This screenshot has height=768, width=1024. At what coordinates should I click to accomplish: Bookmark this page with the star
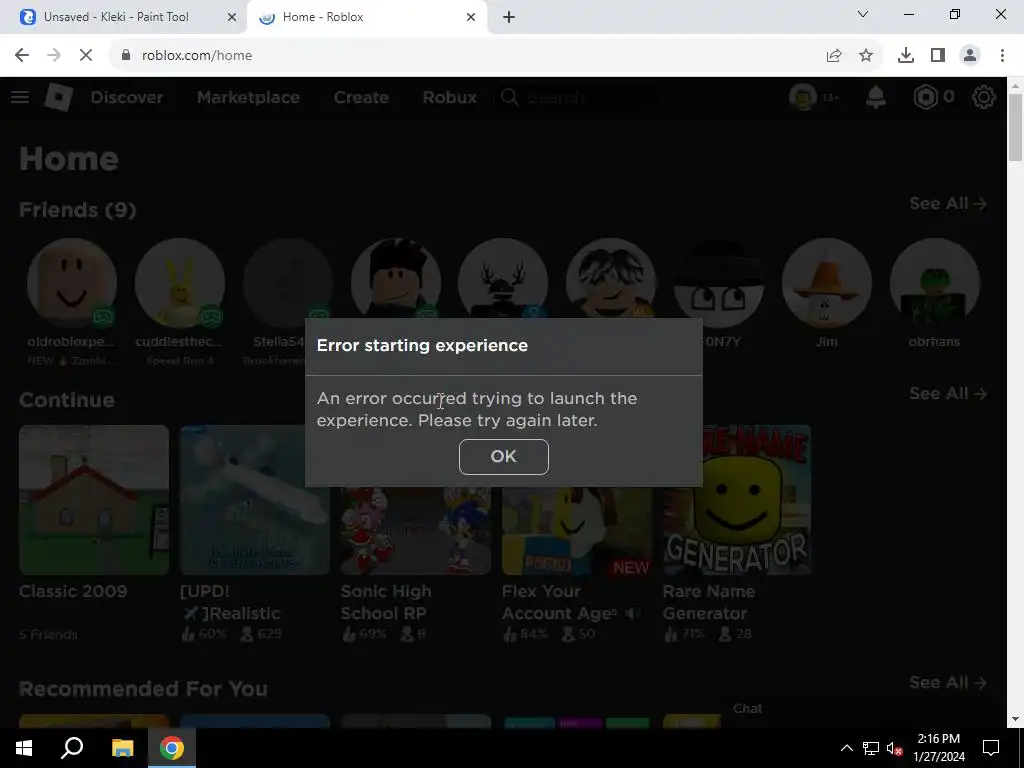(866, 56)
